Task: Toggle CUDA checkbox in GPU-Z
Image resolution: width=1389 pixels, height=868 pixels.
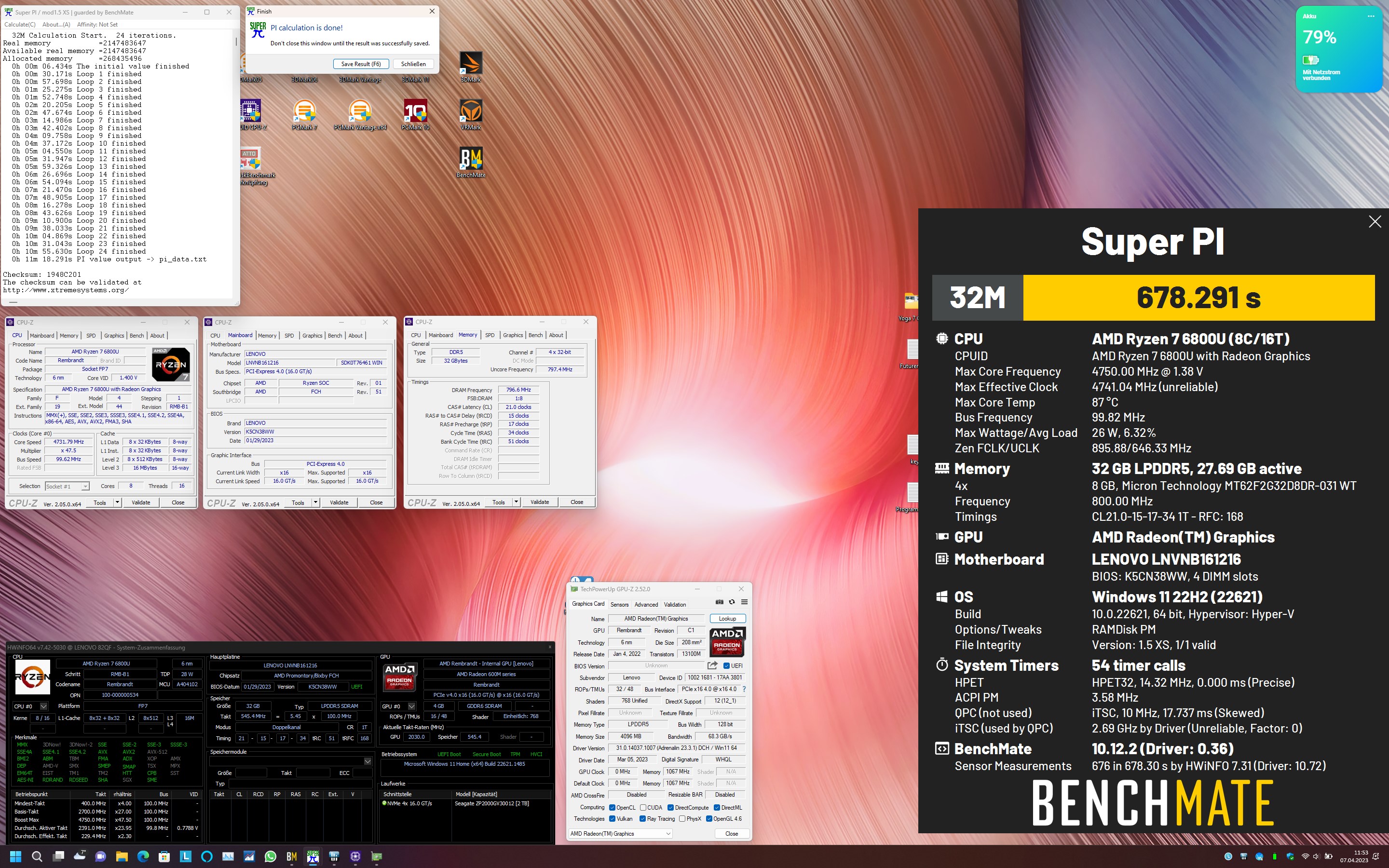Action: [643, 808]
